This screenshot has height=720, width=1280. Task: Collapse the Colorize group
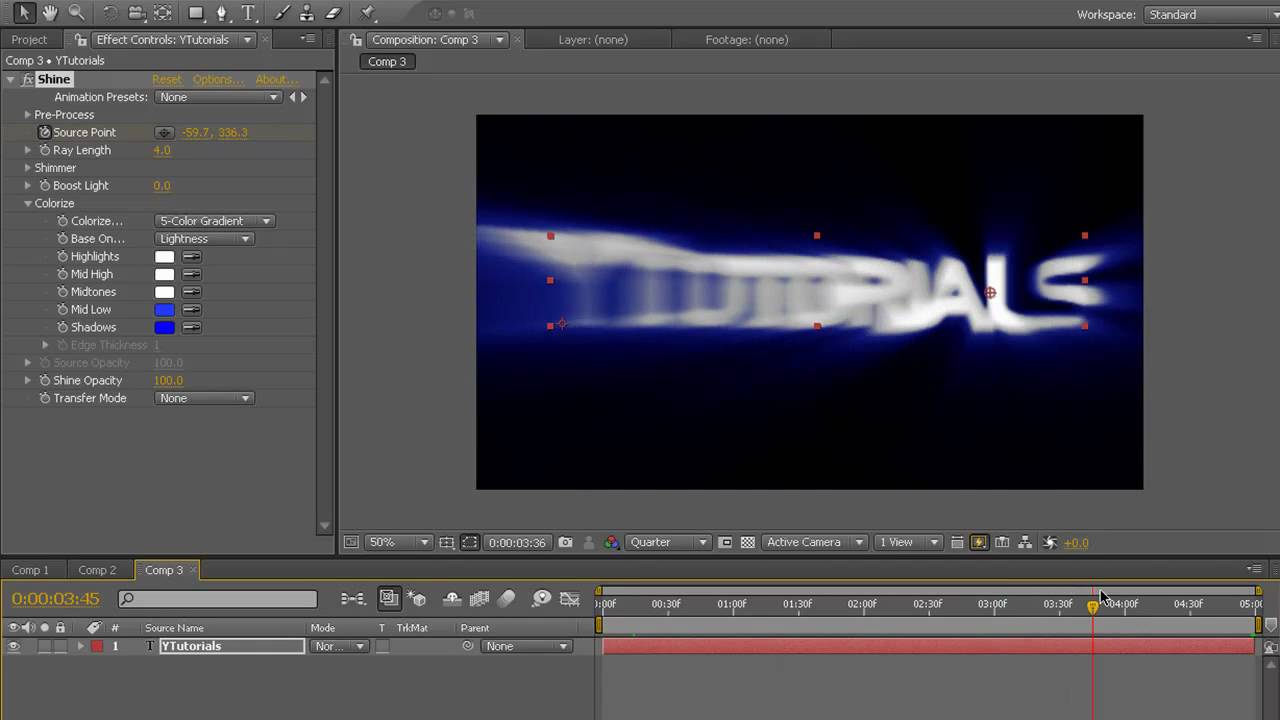point(28,203)
